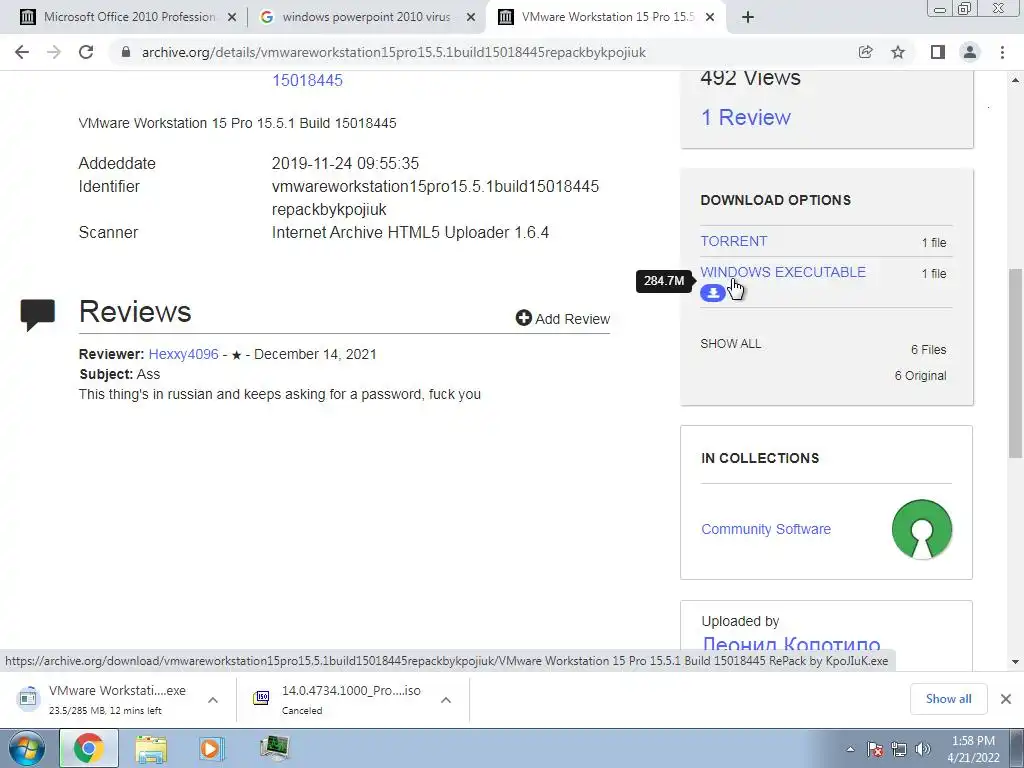Image resolution: width=1024 pixels, height=768 pixels.
Task: Click the 6 Original label
Action: [x=920, y=376]
